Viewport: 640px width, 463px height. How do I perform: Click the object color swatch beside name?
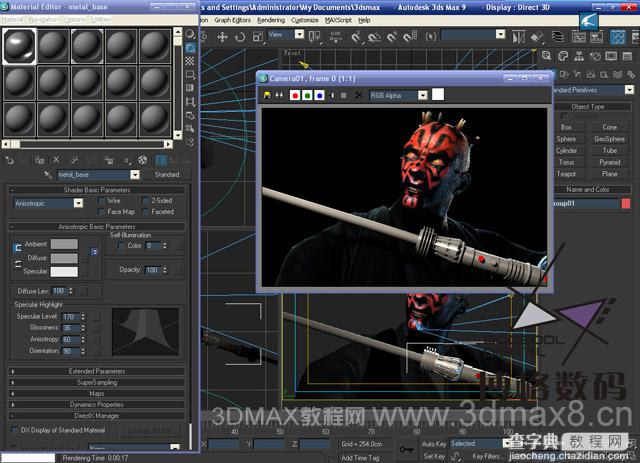[626, 203]
